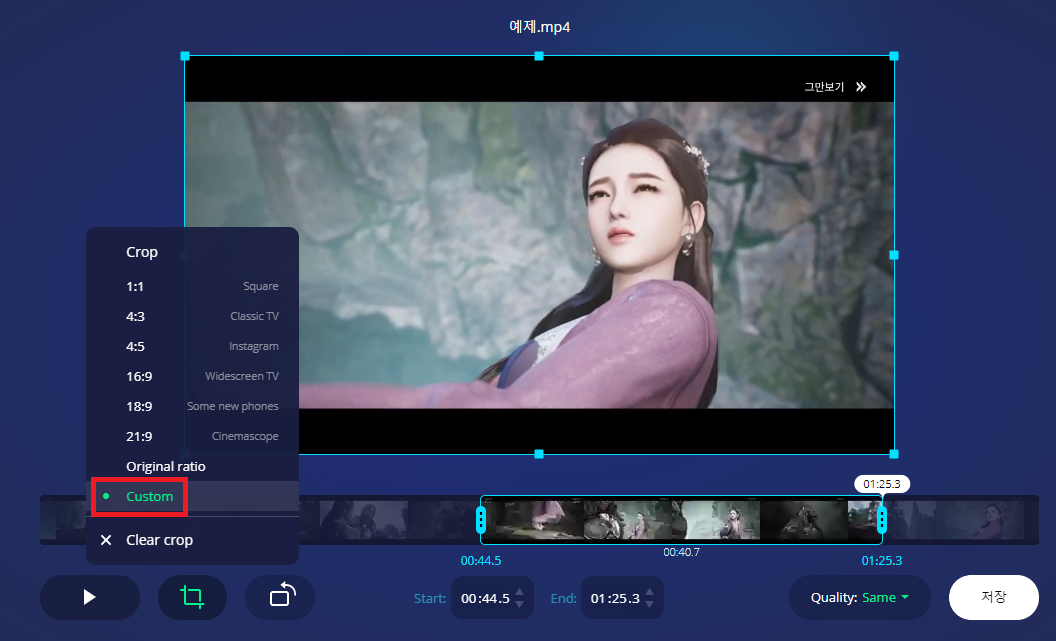
Task: Rotate the video with rotate icon
Action: click(279, 597)
